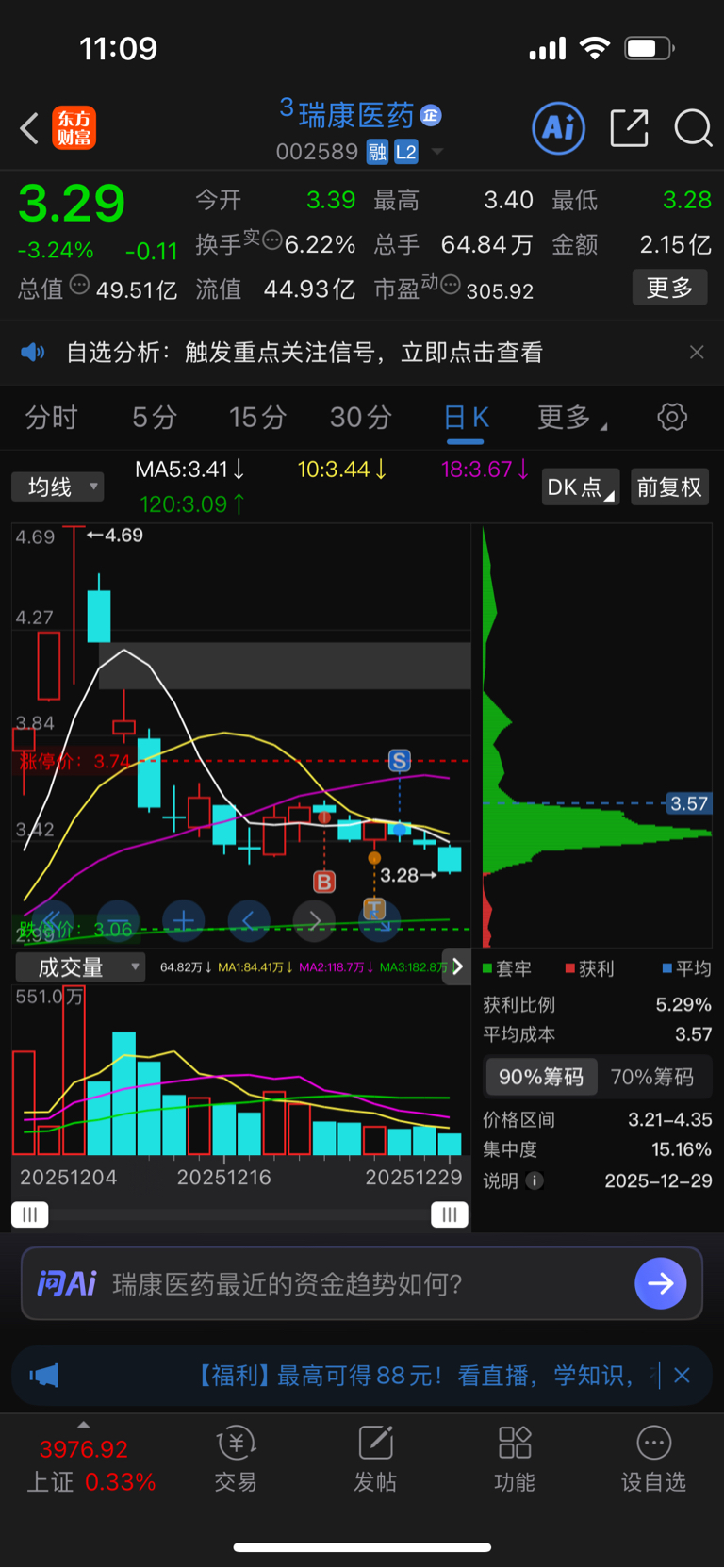Screen dimensions: 724x1568
Task: Switch to the 30分 tab
Action: tap(361, 417)
